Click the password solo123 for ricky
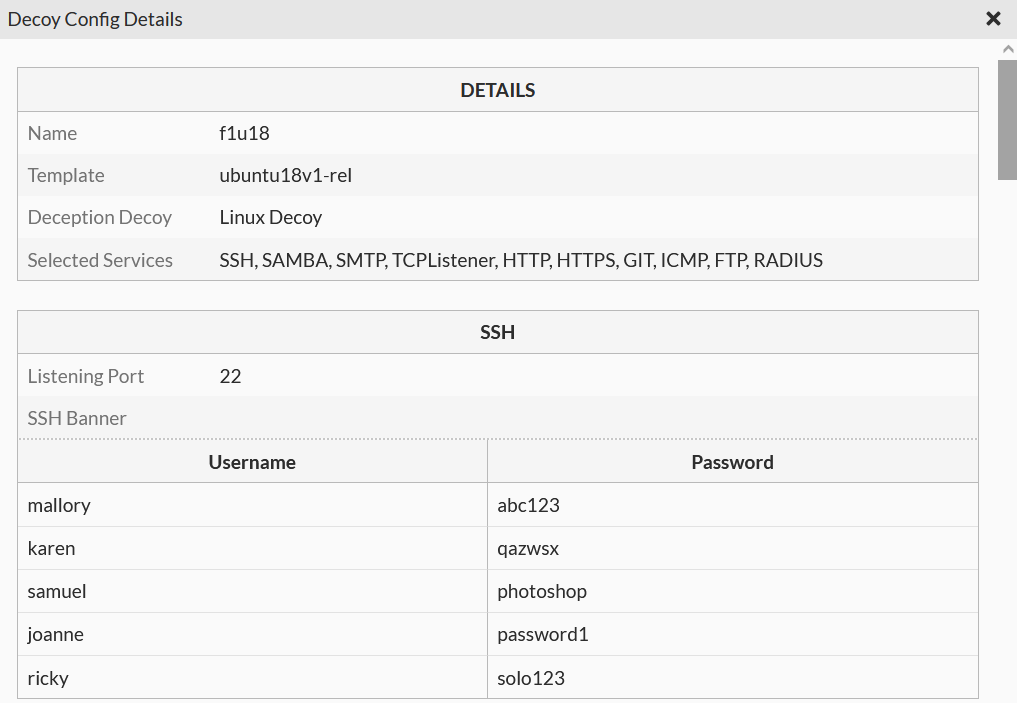This screenshot has width=1017, height=703. 529,677
